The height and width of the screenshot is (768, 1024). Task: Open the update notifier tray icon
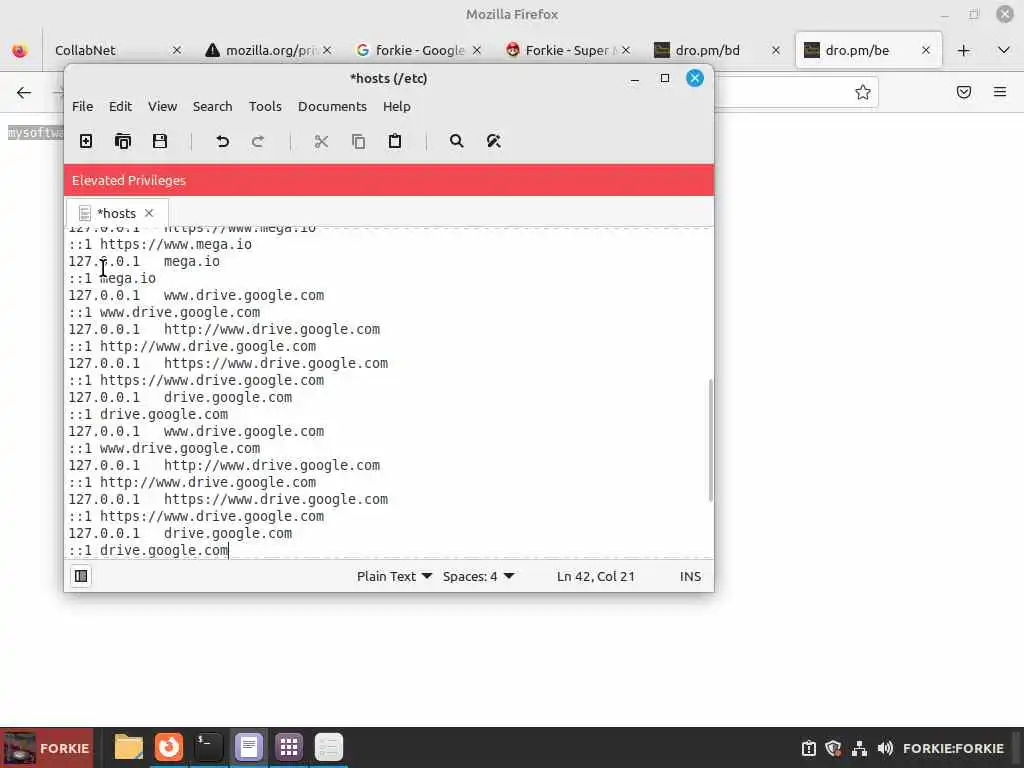tap(808, 748)
